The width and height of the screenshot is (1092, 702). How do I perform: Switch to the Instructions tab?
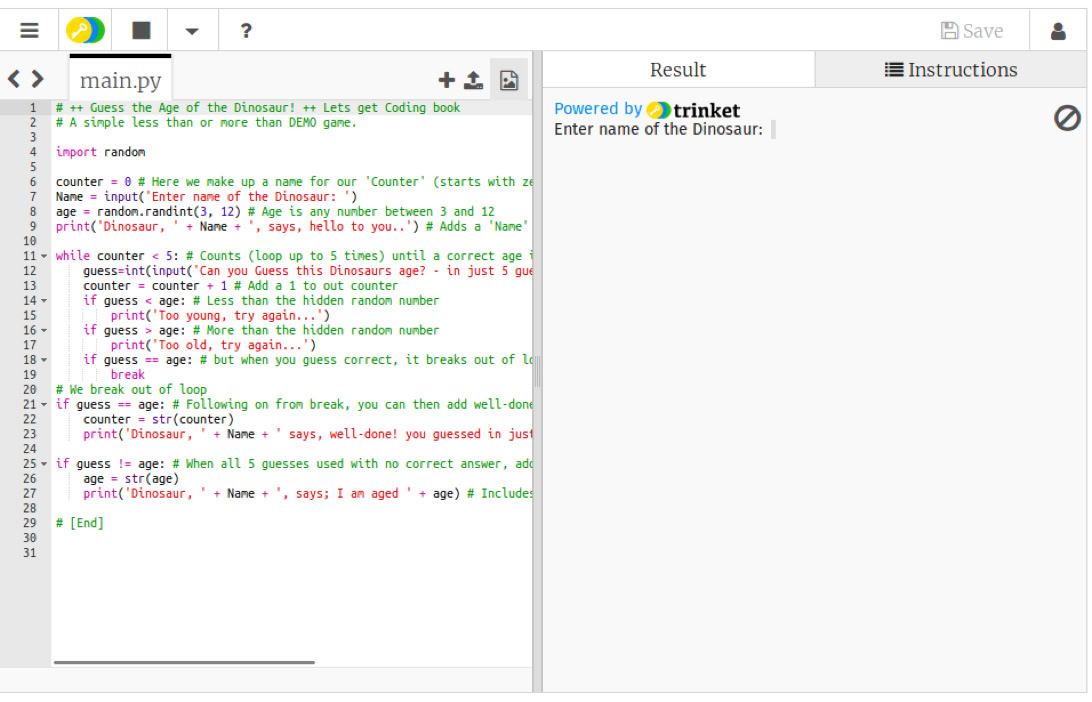point(951,70)
